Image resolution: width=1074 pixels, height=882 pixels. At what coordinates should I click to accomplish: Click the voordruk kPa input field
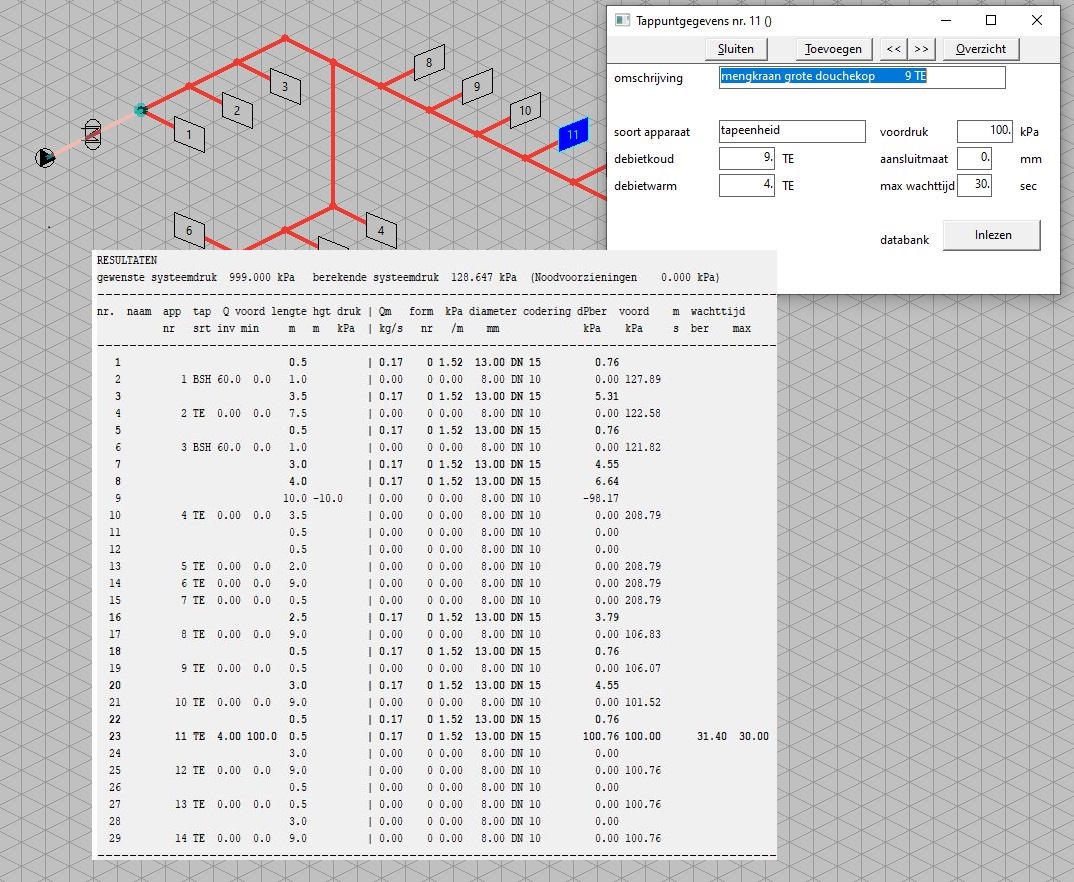pos(984,131)
